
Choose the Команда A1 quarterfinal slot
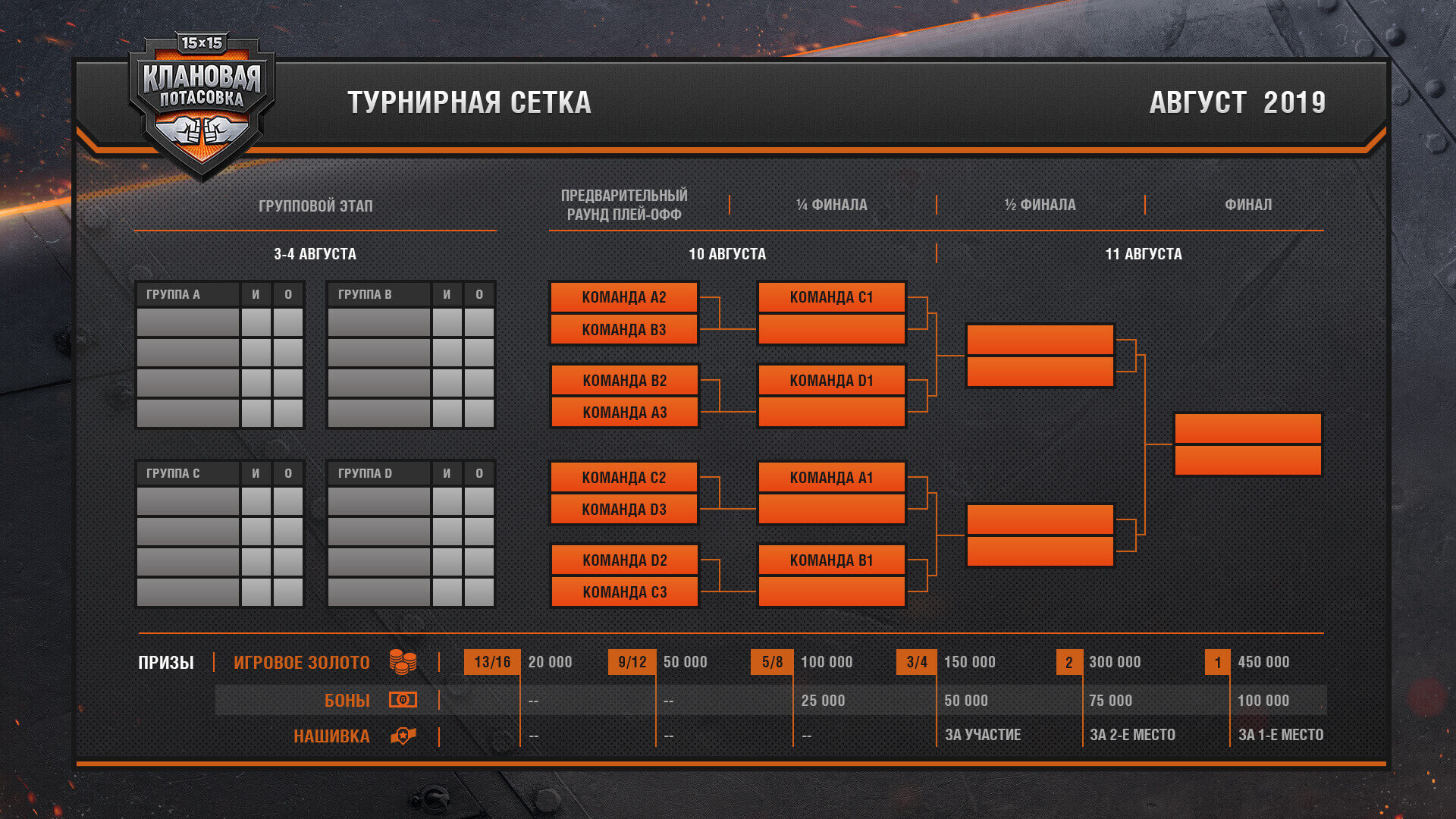click(x=832, y=478)
